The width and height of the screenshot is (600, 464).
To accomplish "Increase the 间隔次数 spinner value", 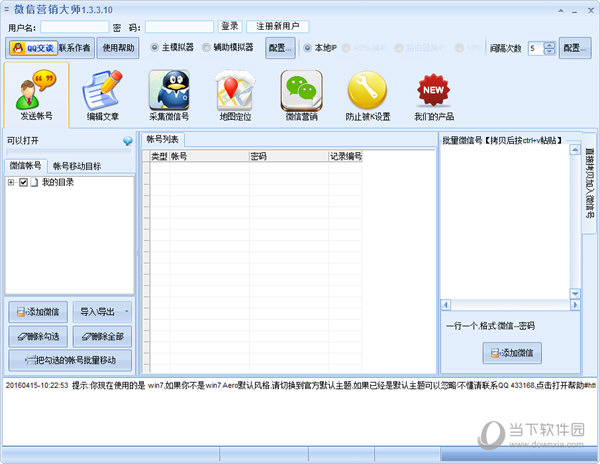I will coord(549,44).
